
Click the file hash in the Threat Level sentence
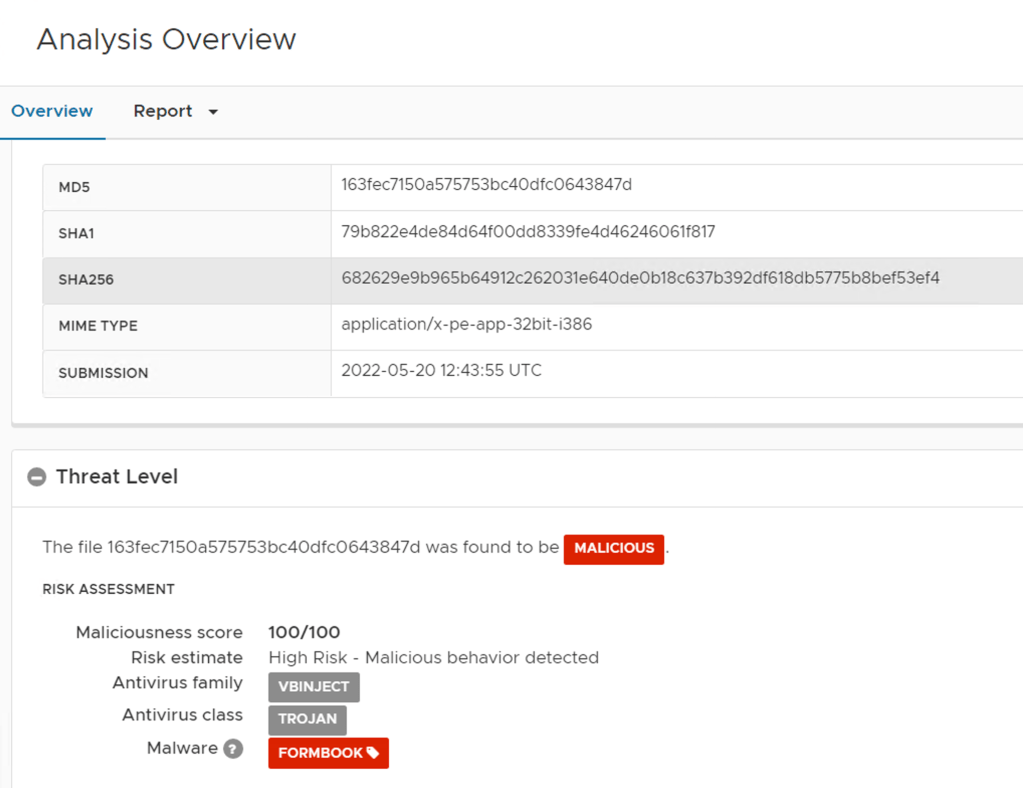click(x=264, y=548)
